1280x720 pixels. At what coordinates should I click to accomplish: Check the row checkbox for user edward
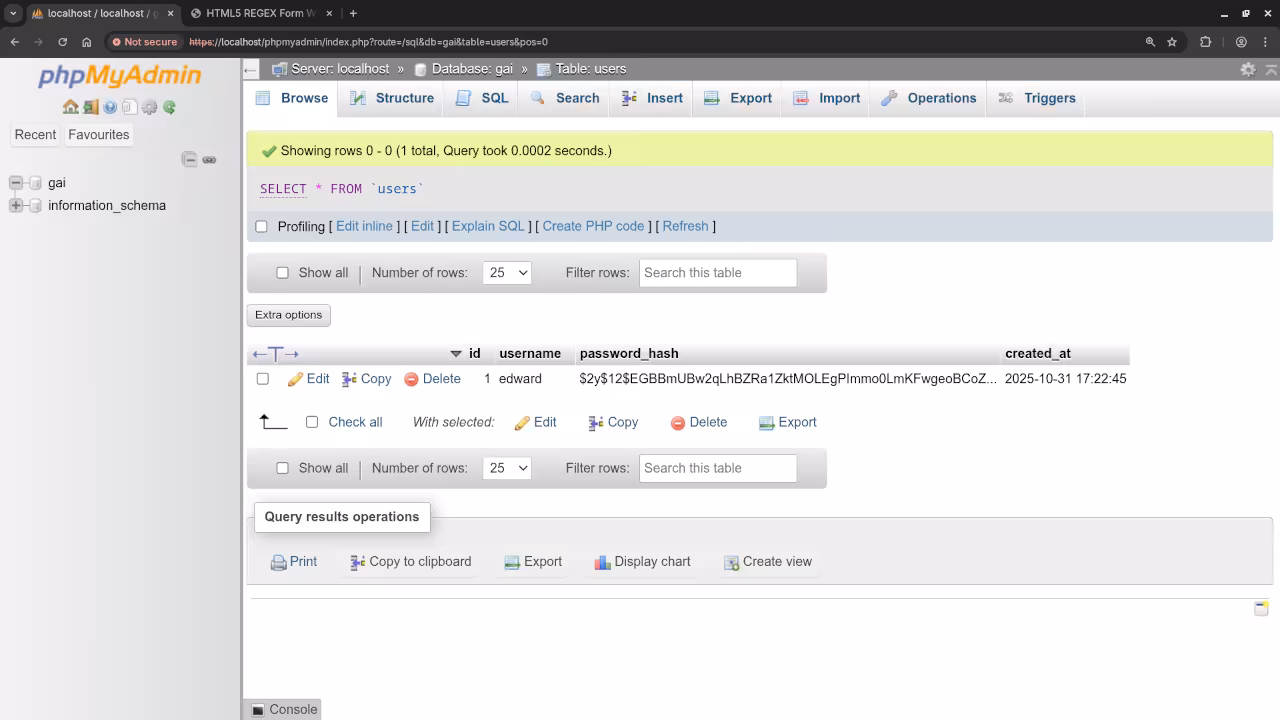click(262, 378)
